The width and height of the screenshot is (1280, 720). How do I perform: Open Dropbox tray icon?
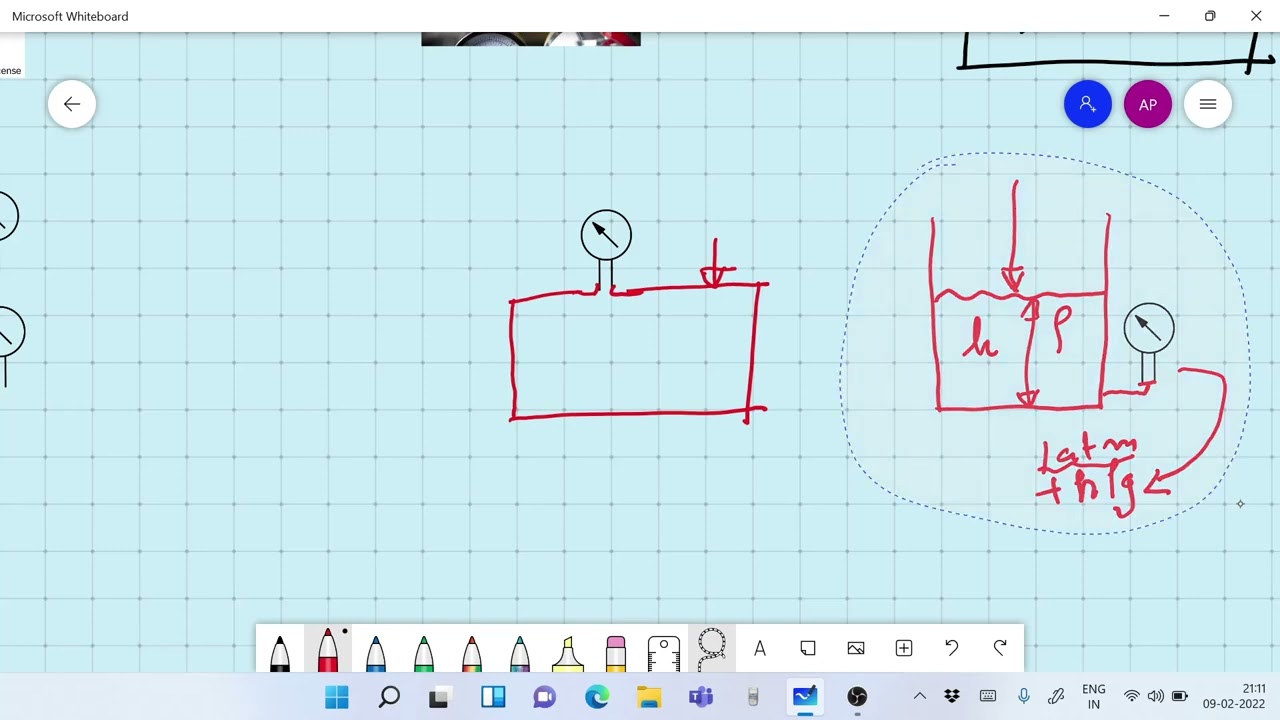(x=952, y=697)
